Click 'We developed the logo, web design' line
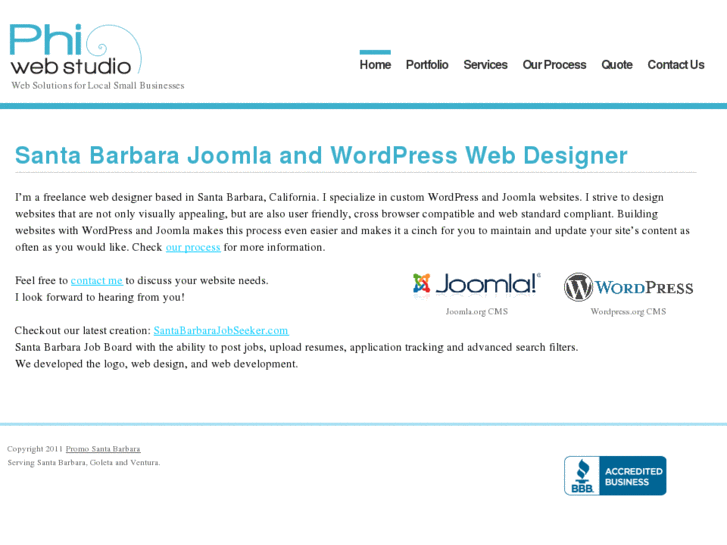The image size is (727, 545). [156, 364]
